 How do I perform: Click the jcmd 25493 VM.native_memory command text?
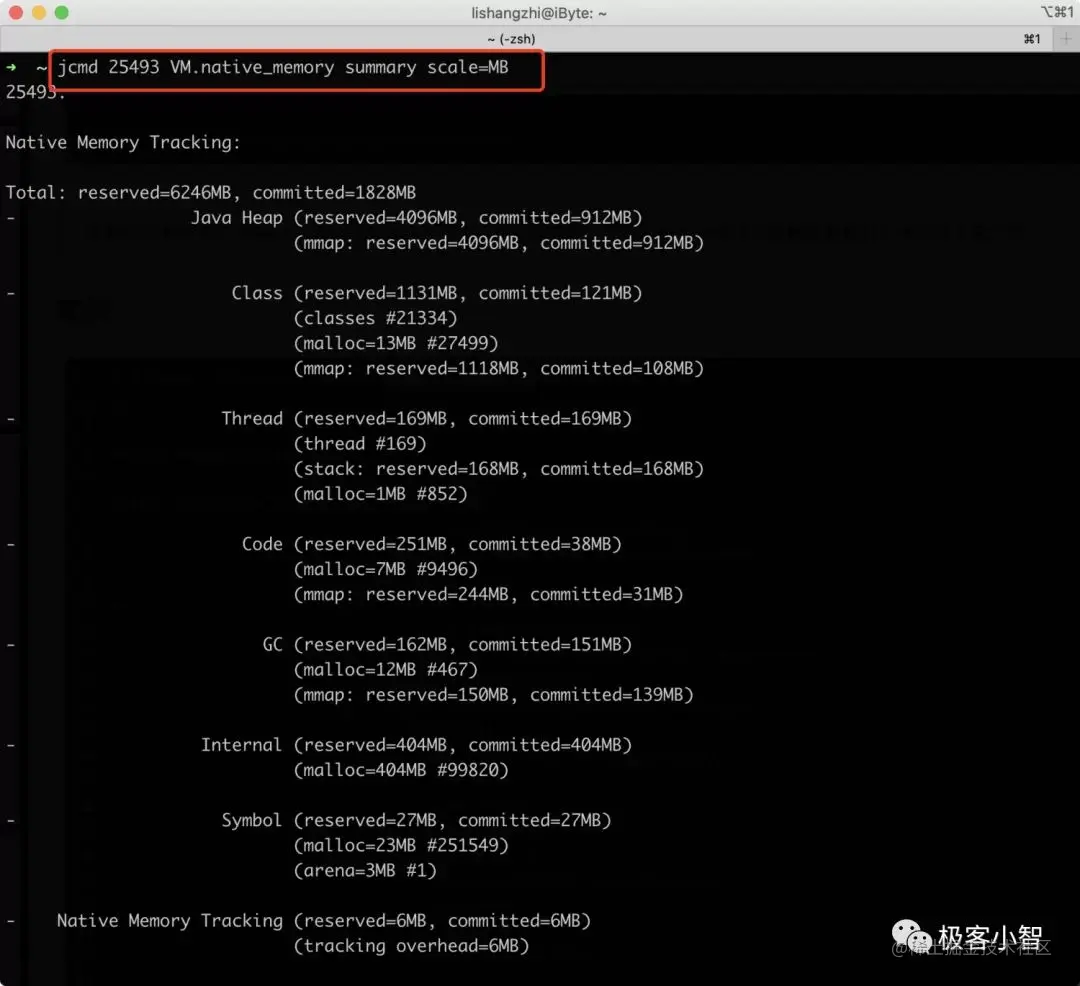coord(283,67)
